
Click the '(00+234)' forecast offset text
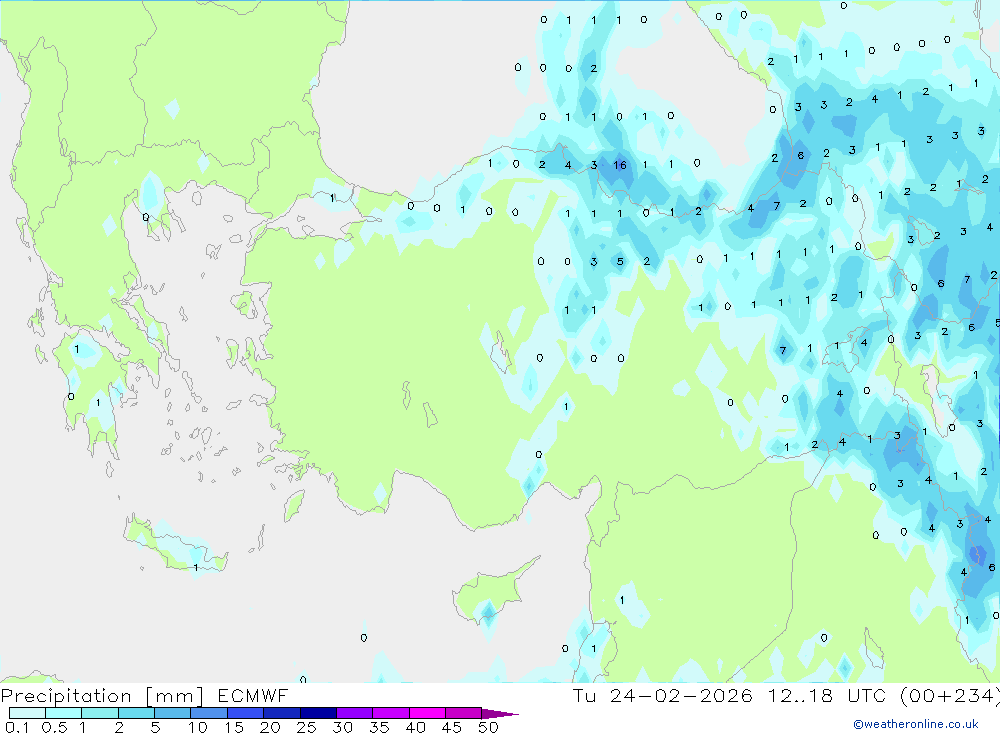click(x=950, y=695)
